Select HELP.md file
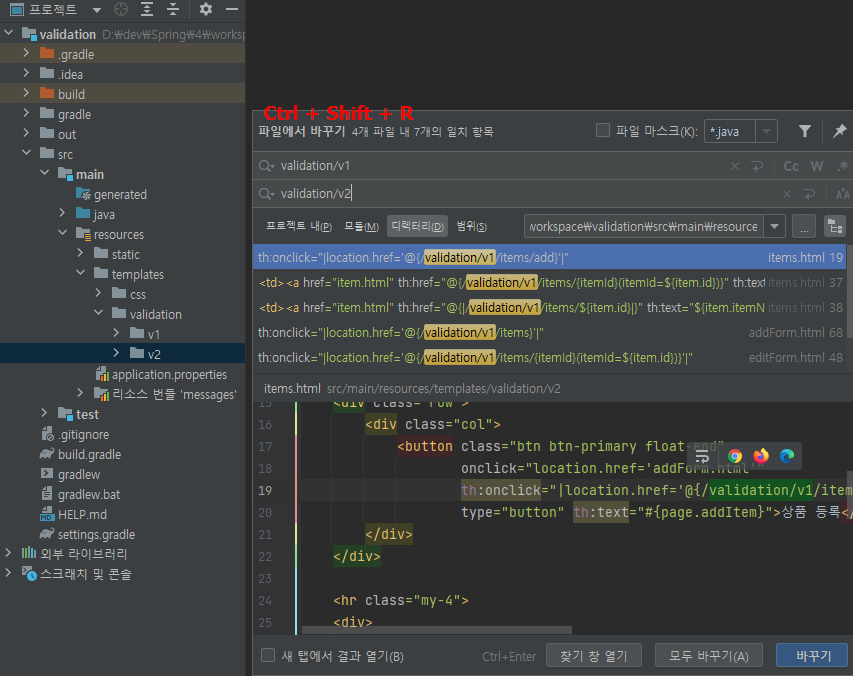Screen dimensions: 853x676 tap(74, 514)
